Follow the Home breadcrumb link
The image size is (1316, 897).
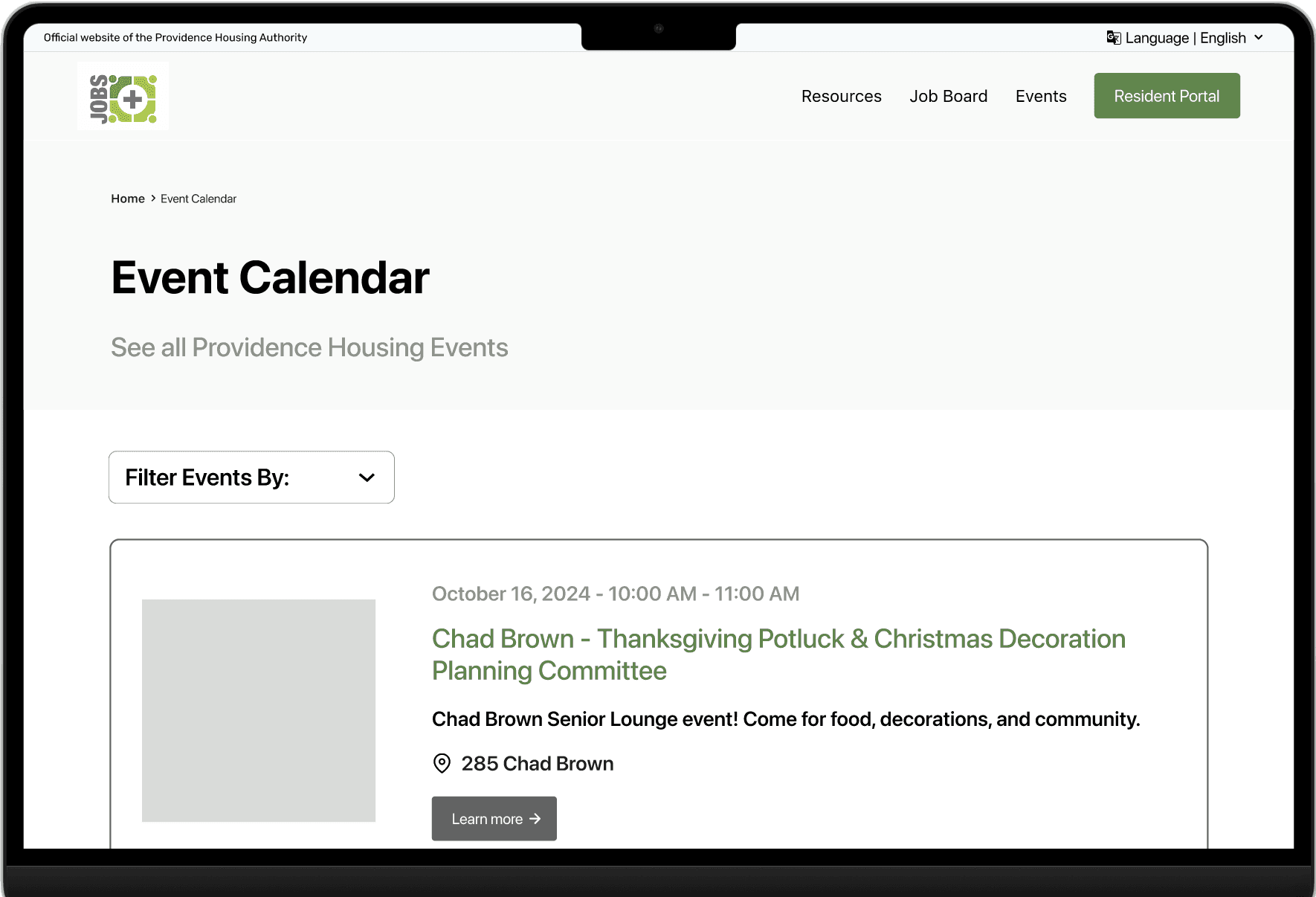coord(128,199)
